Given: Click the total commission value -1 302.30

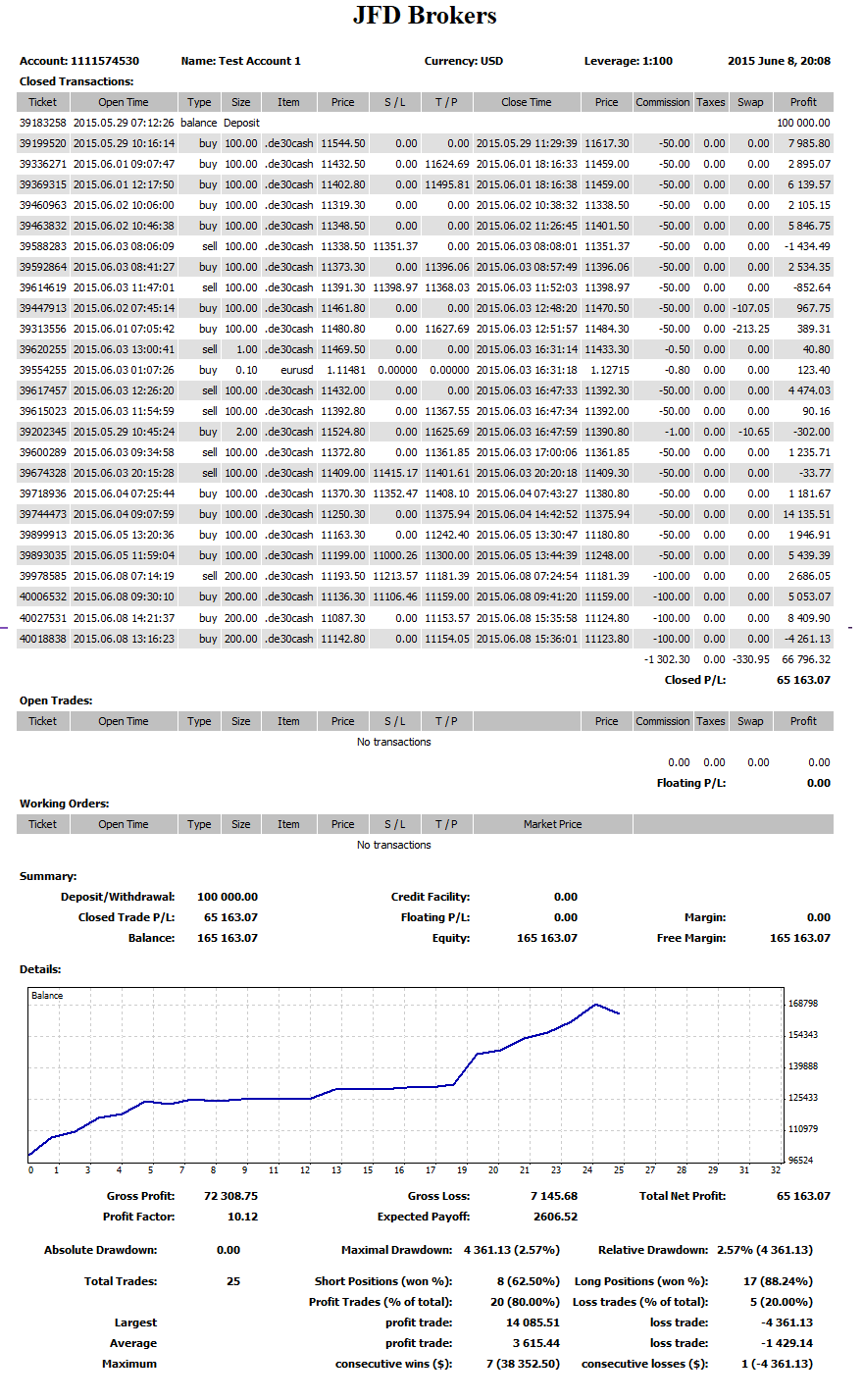Looking at the screenshot, I should [x=667, y=659].
